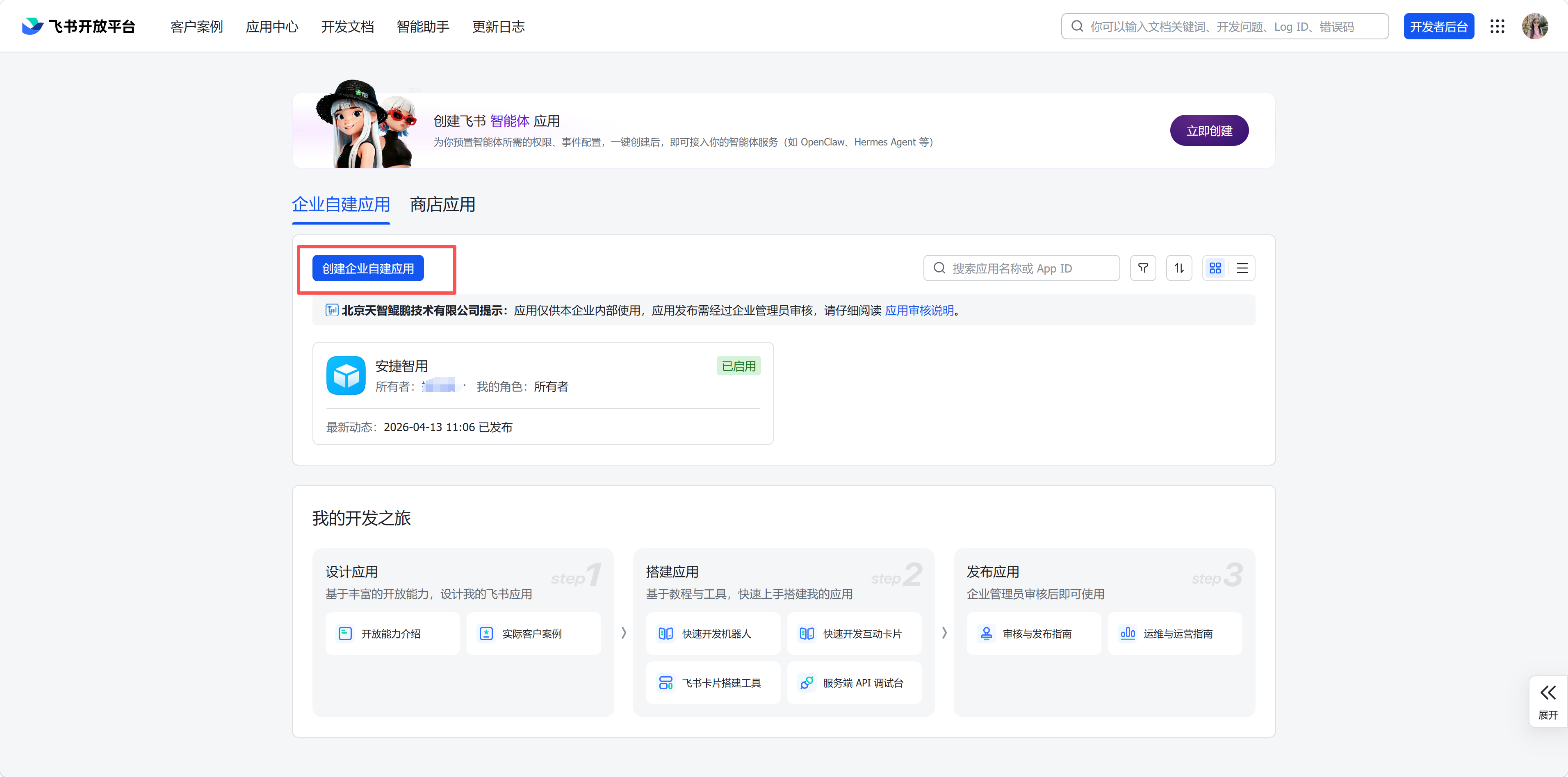Open 快速开发机器人 tutorial

pos(713,634)
